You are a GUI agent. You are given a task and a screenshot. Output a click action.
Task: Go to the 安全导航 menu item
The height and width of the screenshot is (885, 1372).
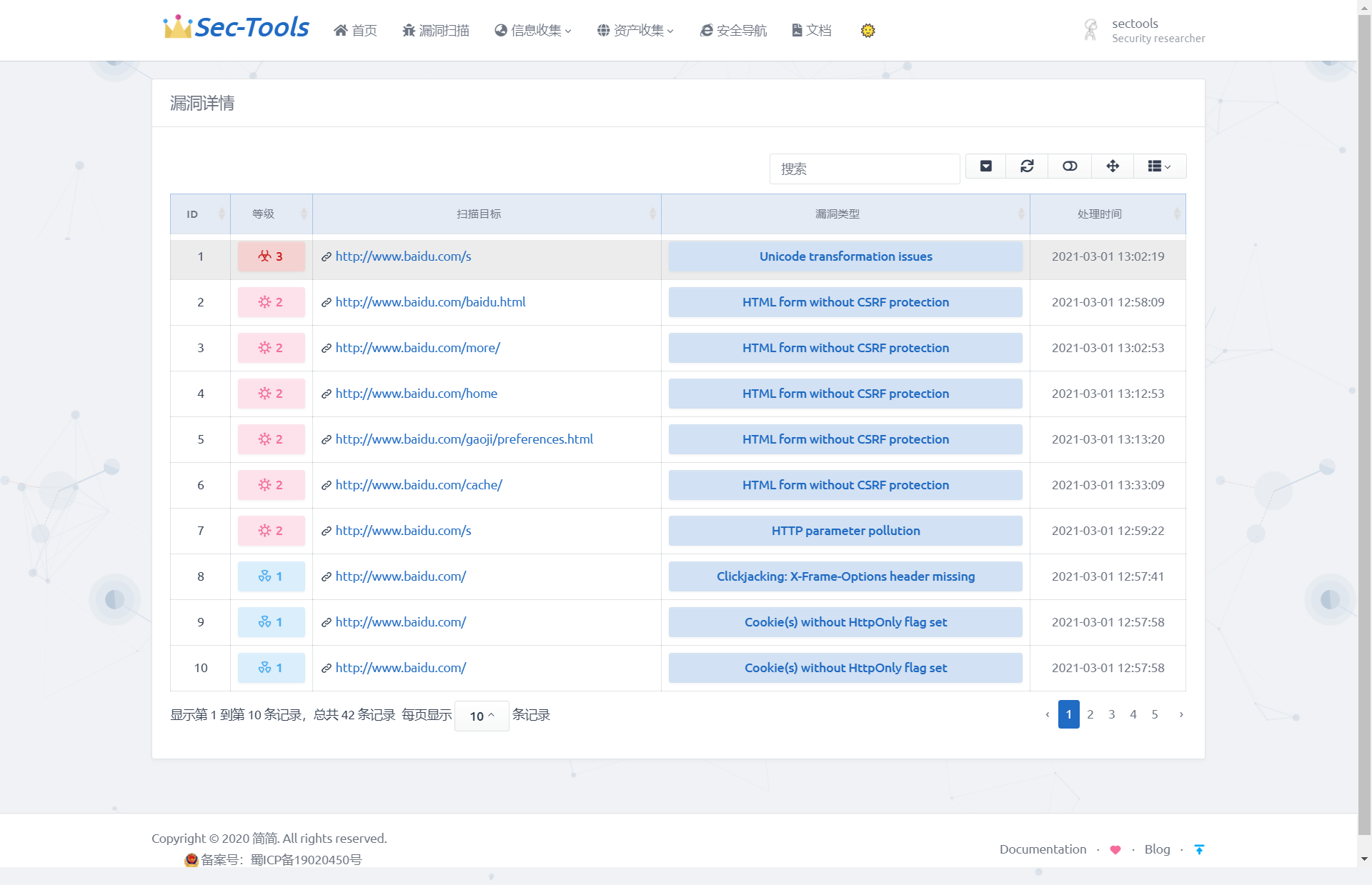[733, 31]
